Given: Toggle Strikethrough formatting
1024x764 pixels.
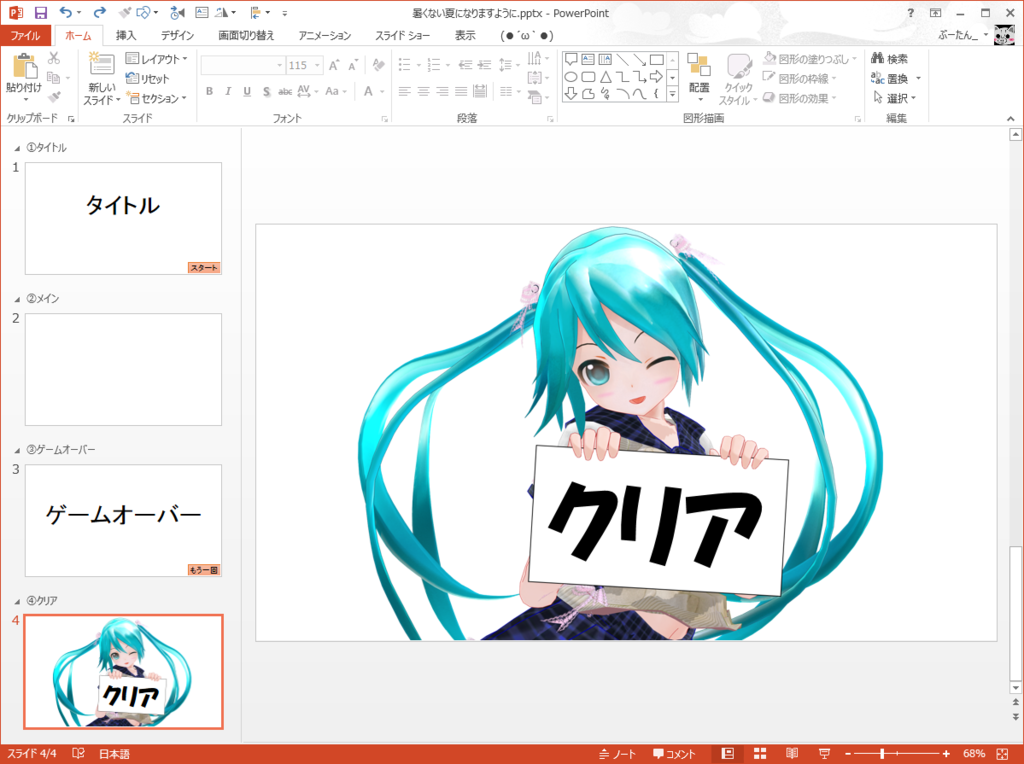Looking at the screenshot, I should 285,91.
